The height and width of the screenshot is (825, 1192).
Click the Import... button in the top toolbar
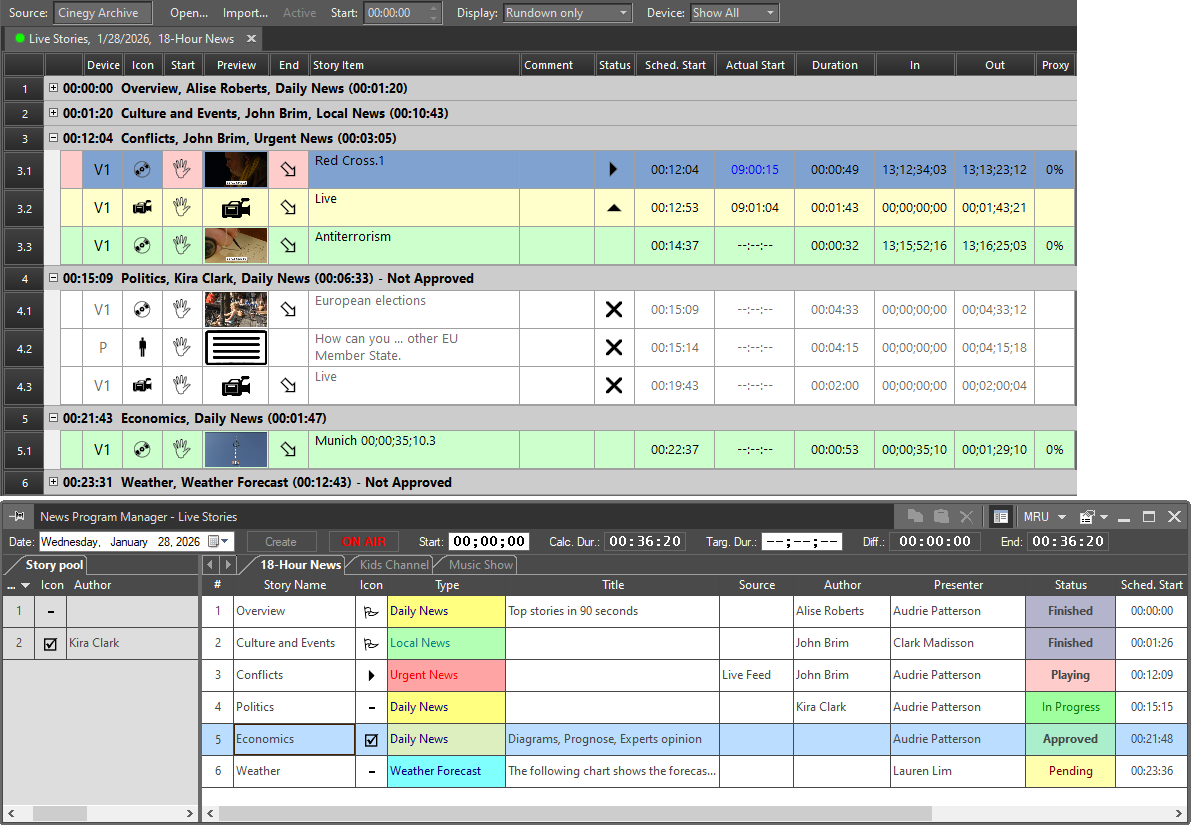pyautogui.click(x=245, y=13)
